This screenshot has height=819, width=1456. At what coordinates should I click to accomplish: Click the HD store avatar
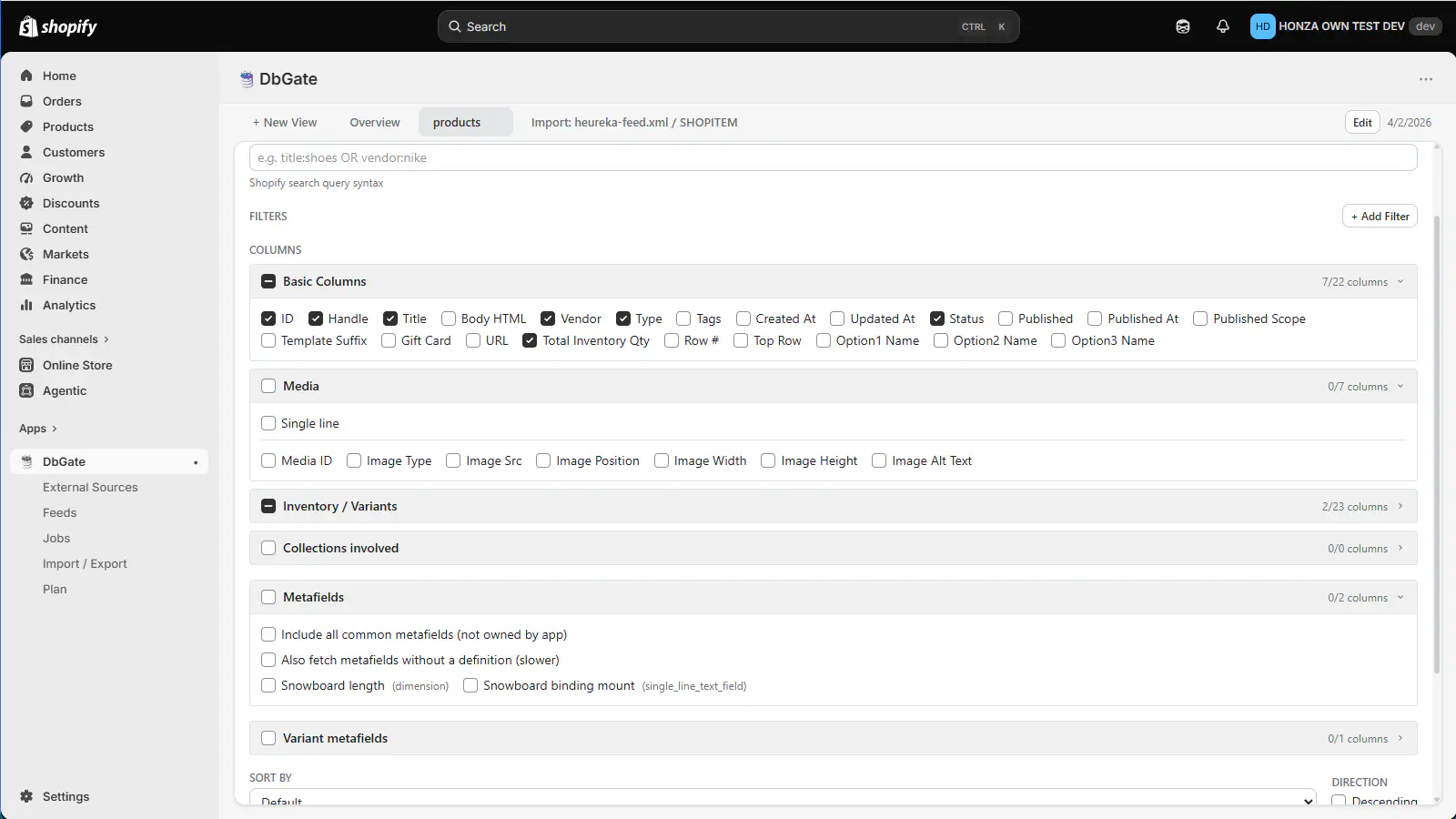(1262, 26)
